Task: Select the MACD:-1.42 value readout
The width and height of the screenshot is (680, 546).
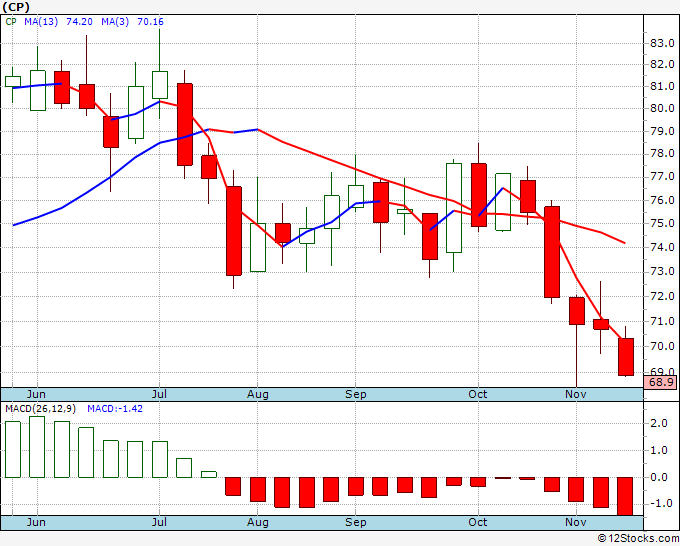Action: (115, 409)
